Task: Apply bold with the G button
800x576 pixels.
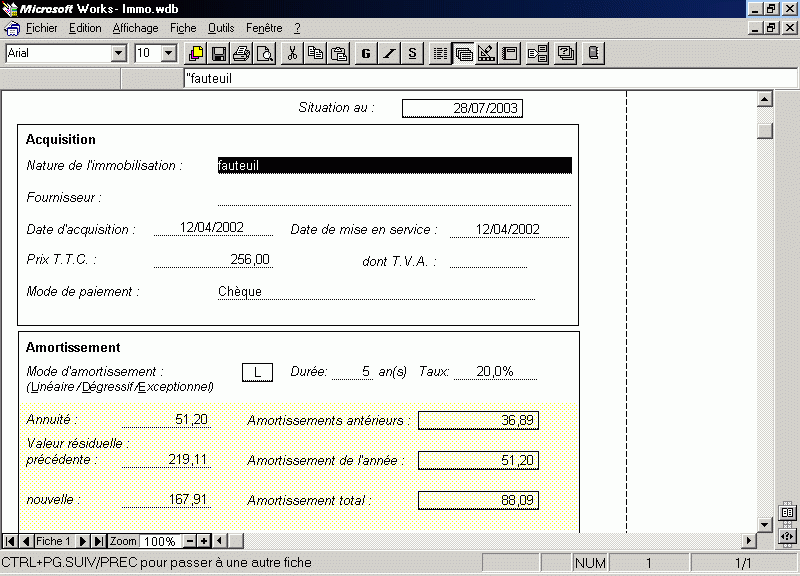Action: 366,53
